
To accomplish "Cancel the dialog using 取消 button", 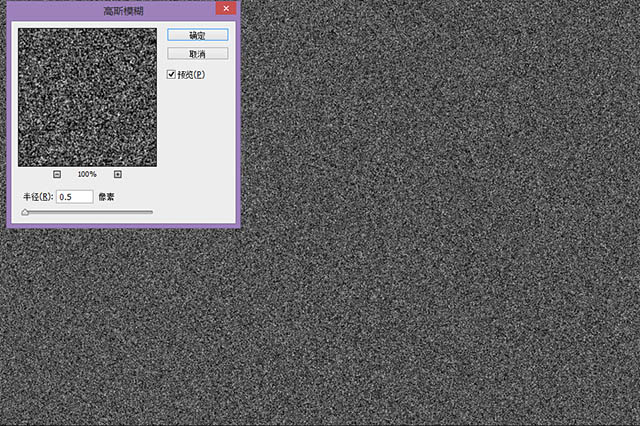I will 197,53.
